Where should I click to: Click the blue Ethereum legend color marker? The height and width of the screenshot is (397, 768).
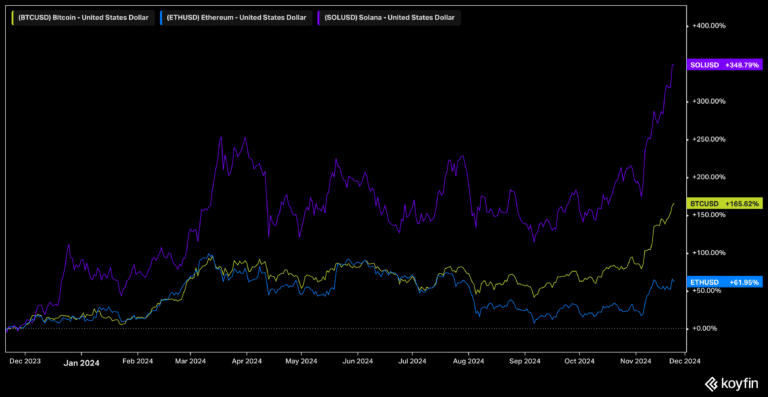point(160,18)
